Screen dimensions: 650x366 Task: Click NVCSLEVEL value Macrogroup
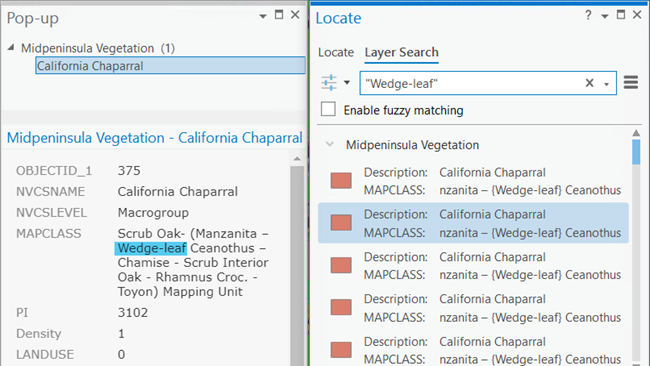coord(153,213)
